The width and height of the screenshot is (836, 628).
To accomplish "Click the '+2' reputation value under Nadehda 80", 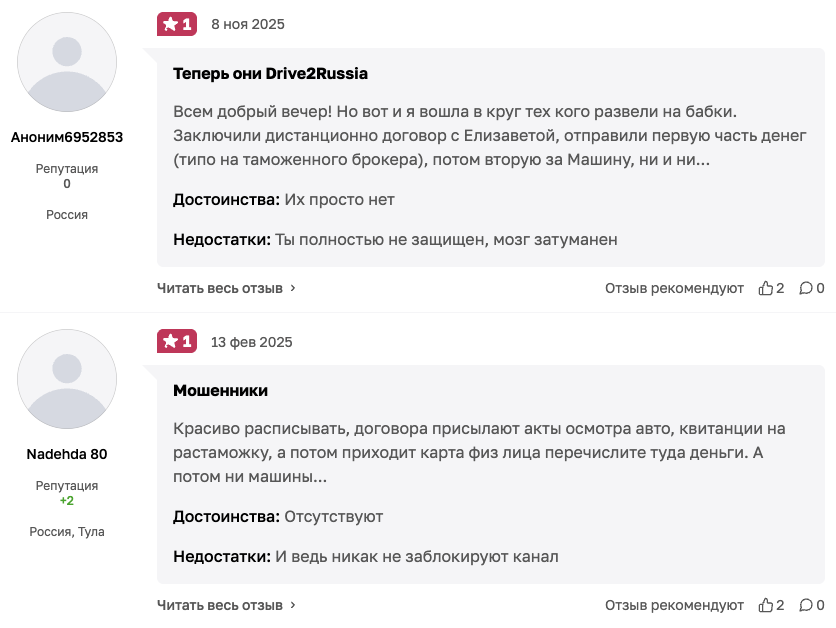I will coord(66,499).
